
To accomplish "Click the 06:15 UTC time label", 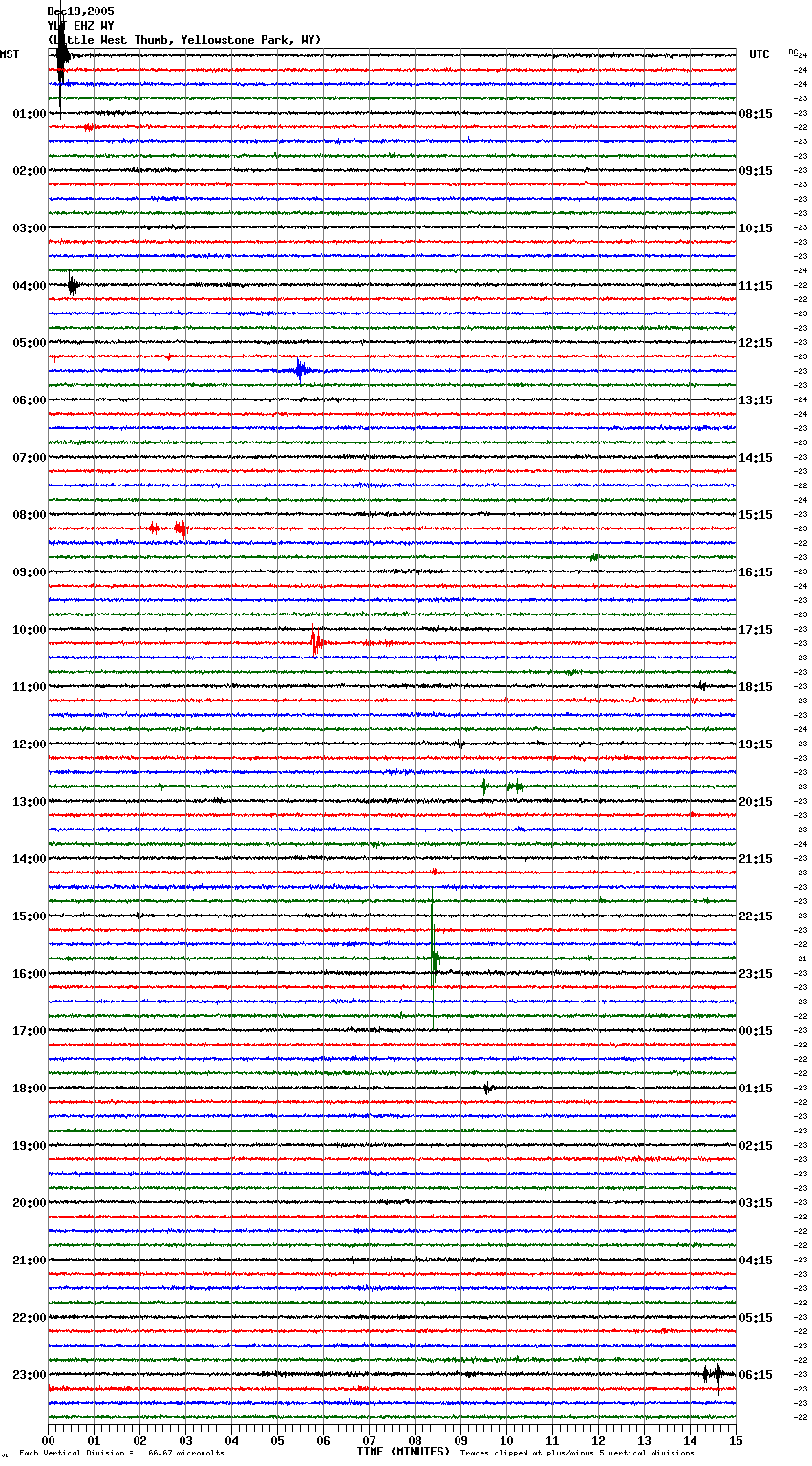I will [x=756, y=1375].
